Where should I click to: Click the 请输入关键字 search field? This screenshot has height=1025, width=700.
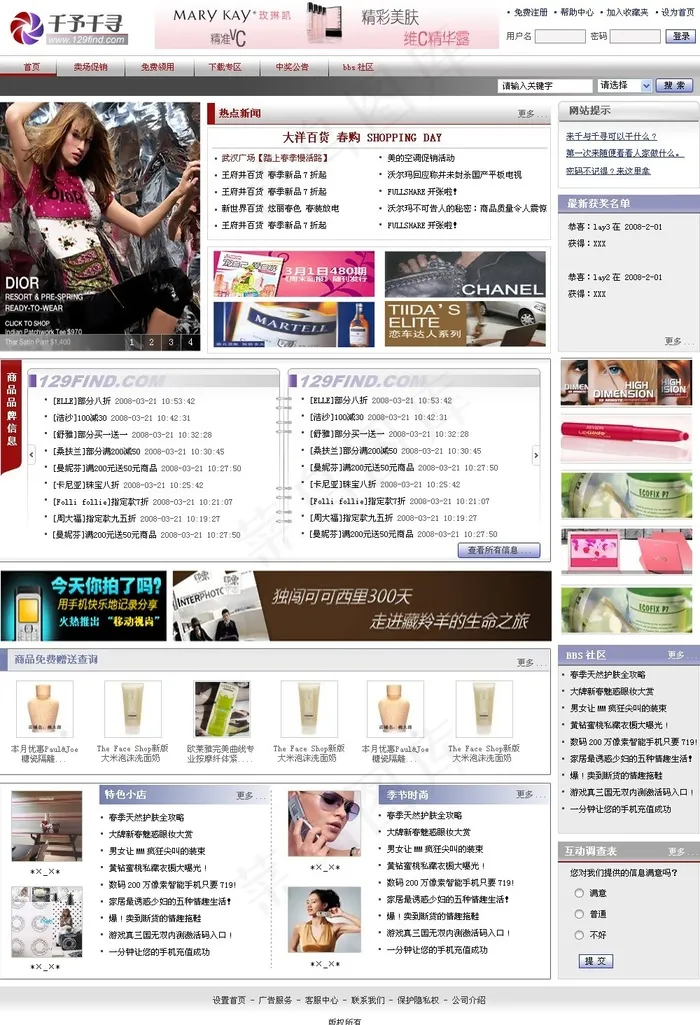545,86
